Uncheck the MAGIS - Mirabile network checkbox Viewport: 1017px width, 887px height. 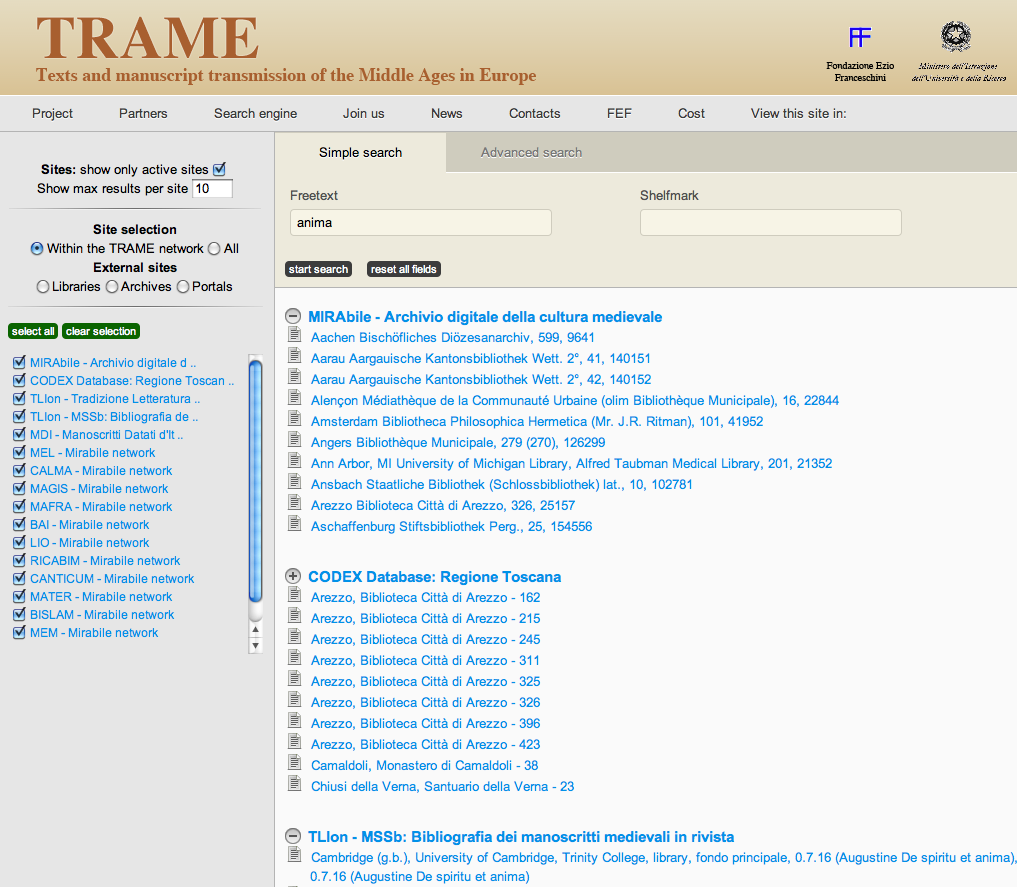click(x=18, y=489)
